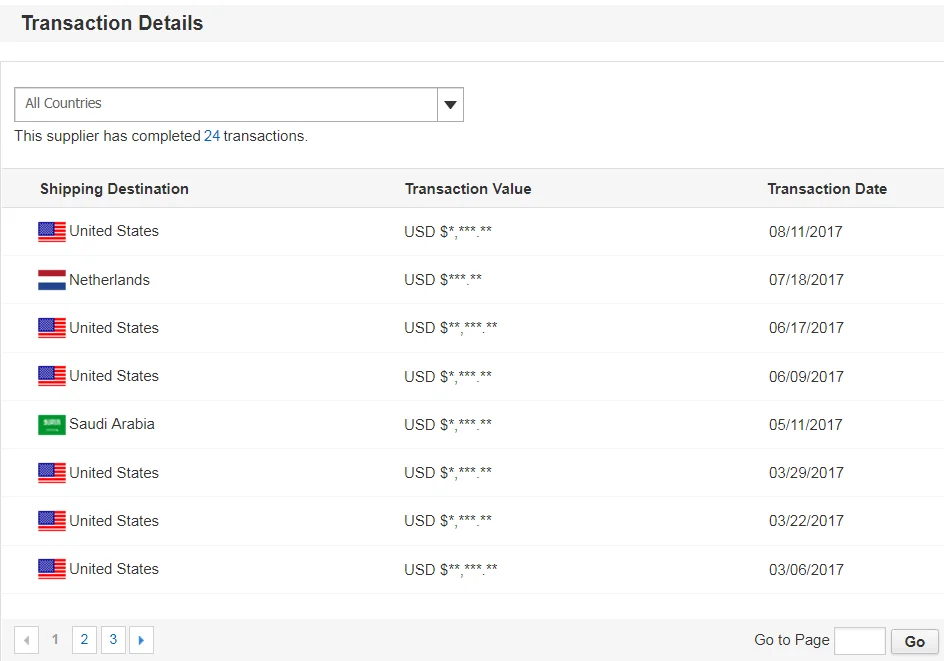Click the Transaction Date column header
Viewport: 944px width, 661px height.
826,189
